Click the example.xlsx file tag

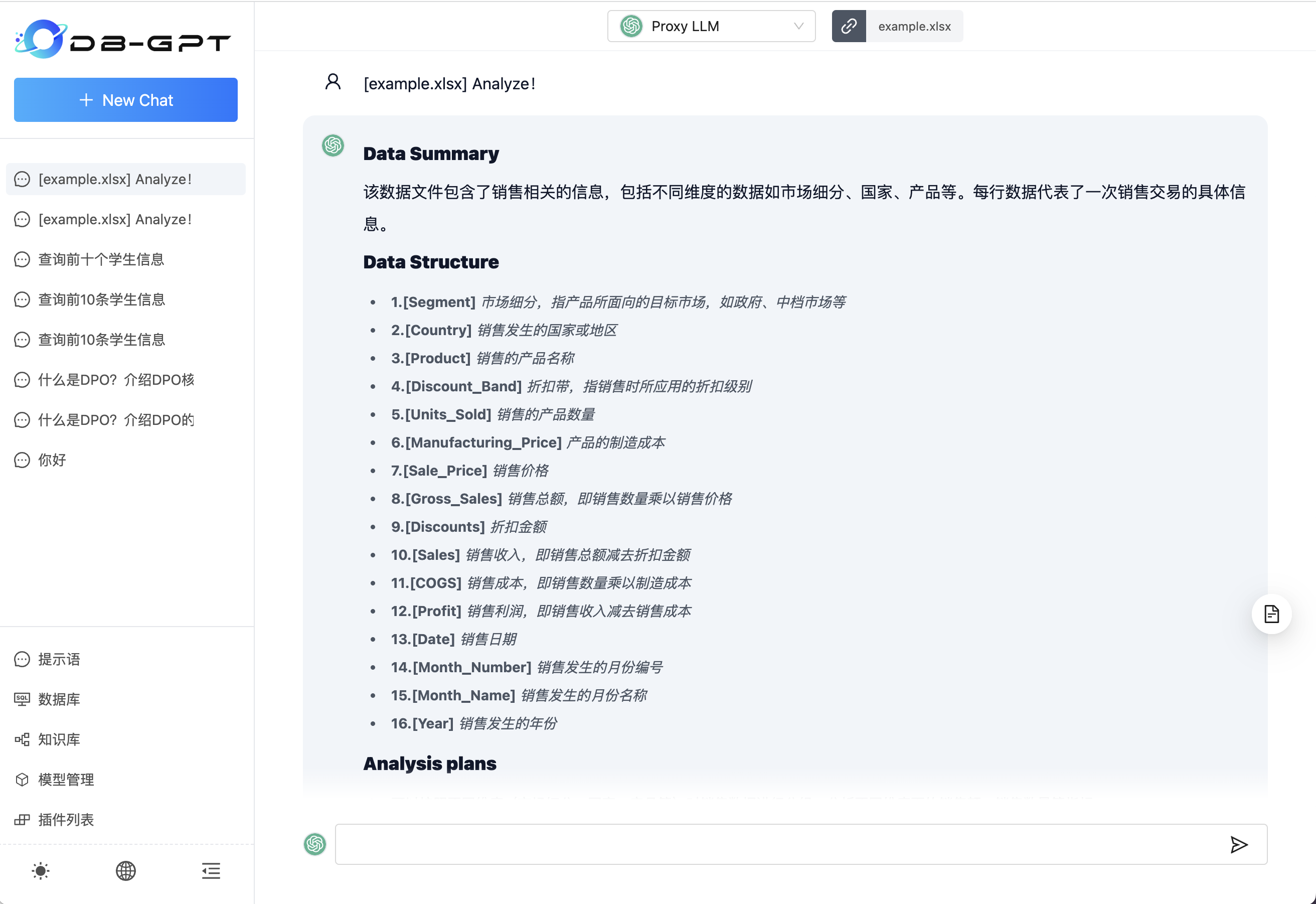(x=914, y=26)
